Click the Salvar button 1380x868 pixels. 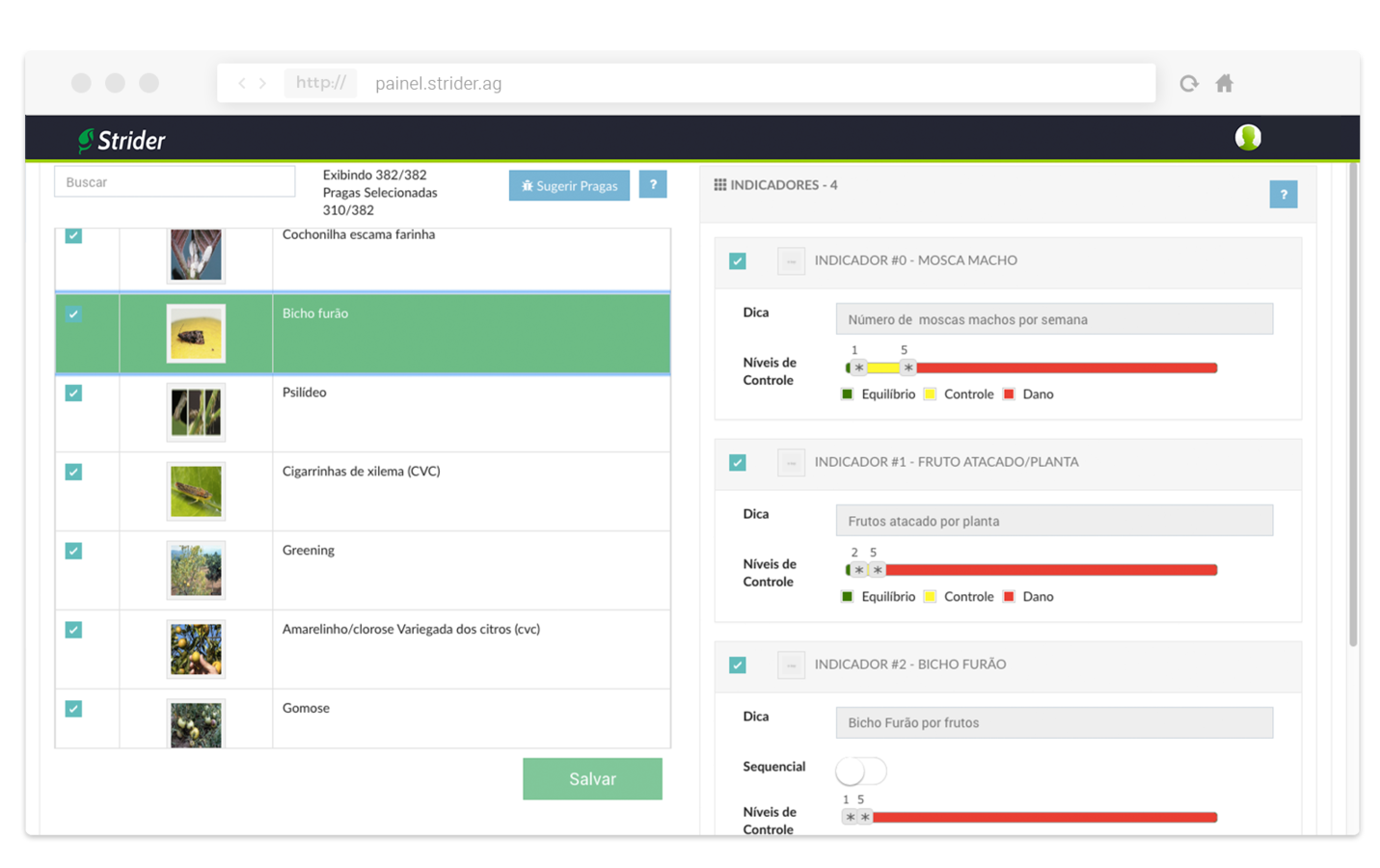(592, 779)
